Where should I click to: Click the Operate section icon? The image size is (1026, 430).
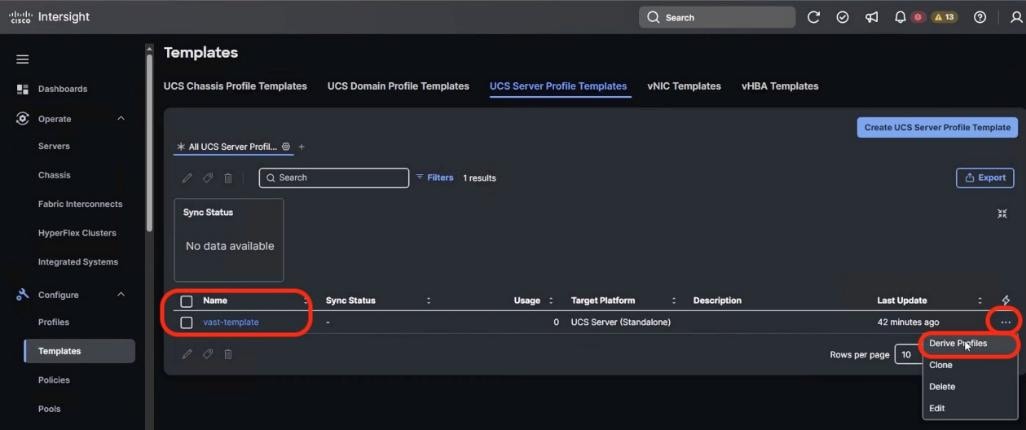22,118
